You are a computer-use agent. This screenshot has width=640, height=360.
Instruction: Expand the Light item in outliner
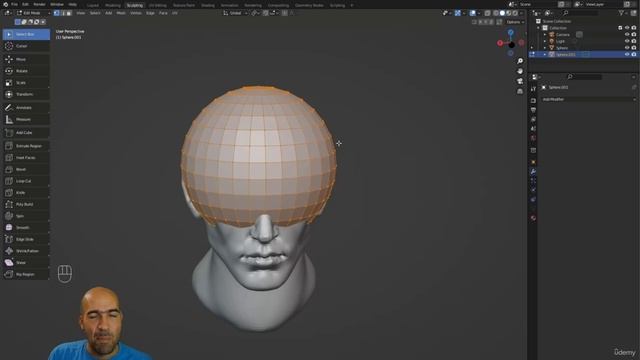pos(544,41)
